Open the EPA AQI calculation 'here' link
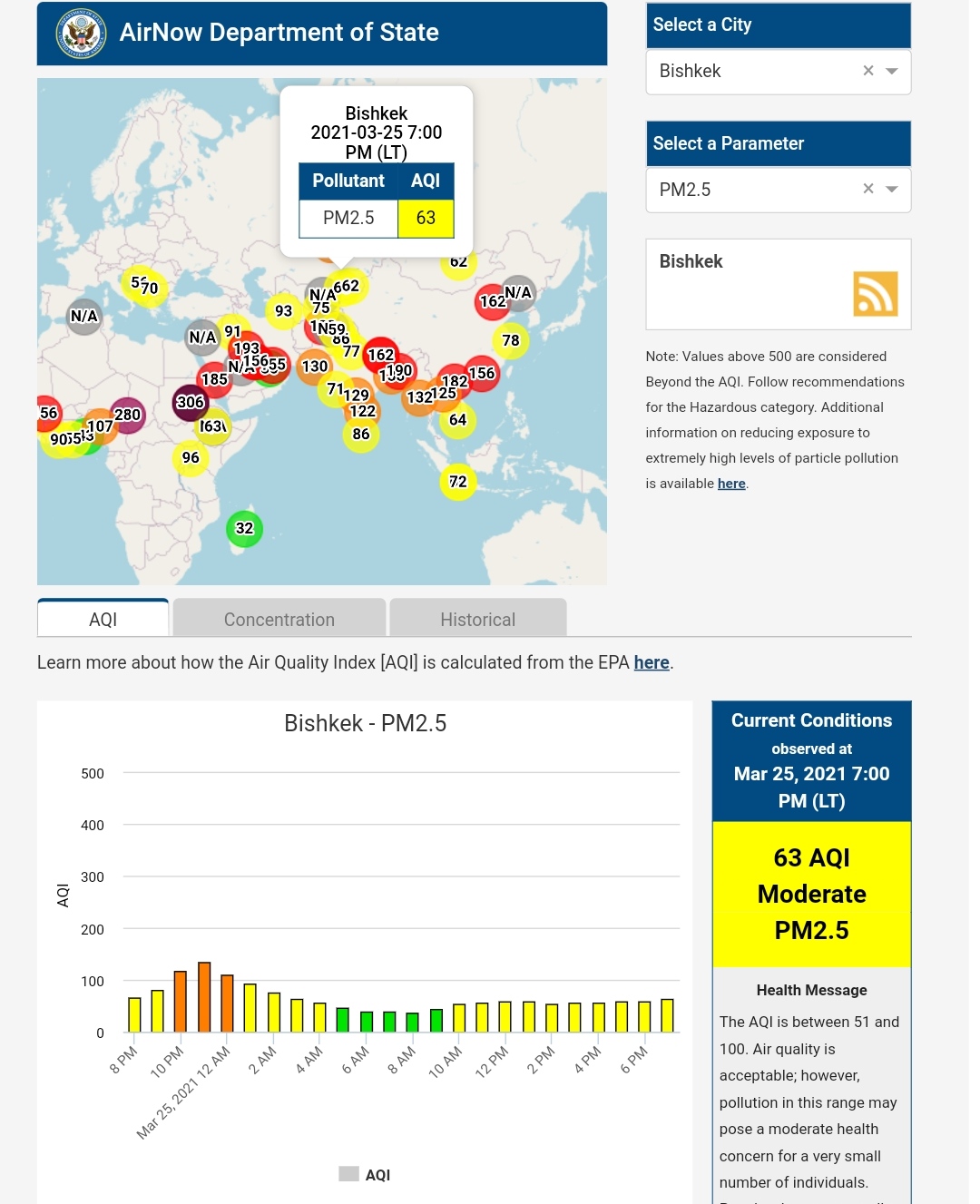The height and width of the screenshot is (1204, 980). point(651,662)
